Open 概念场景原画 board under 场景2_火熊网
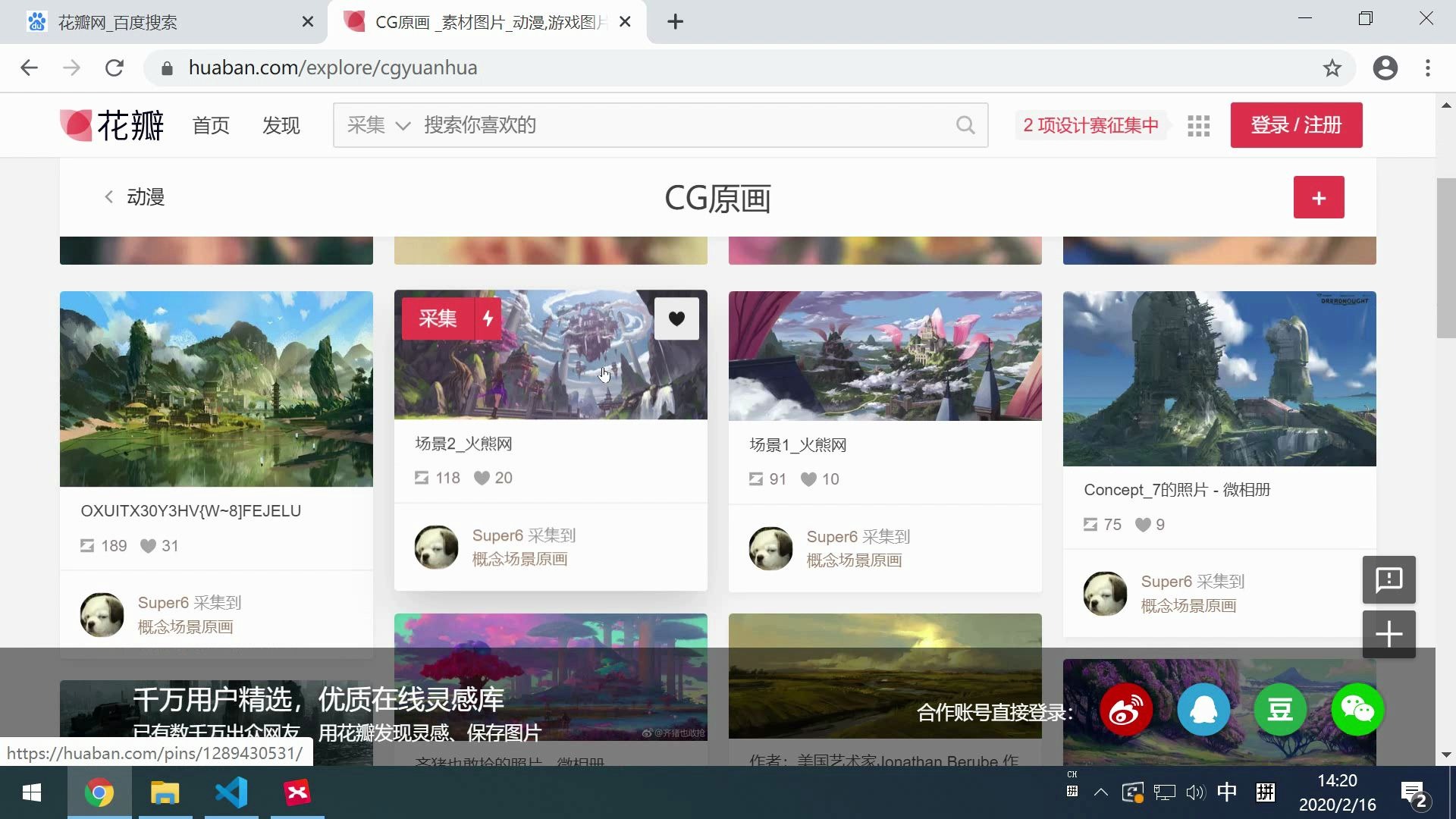This screenshot has height=819, width=1456. point(519,560)
